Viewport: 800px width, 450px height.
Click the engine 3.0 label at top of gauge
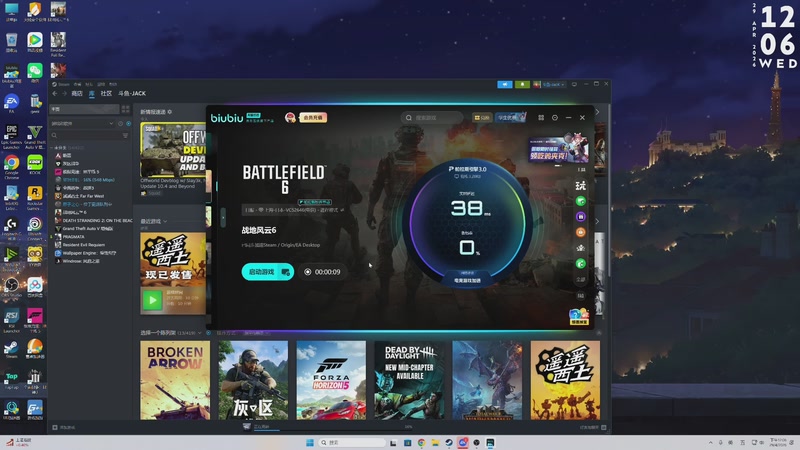point(468,169)
